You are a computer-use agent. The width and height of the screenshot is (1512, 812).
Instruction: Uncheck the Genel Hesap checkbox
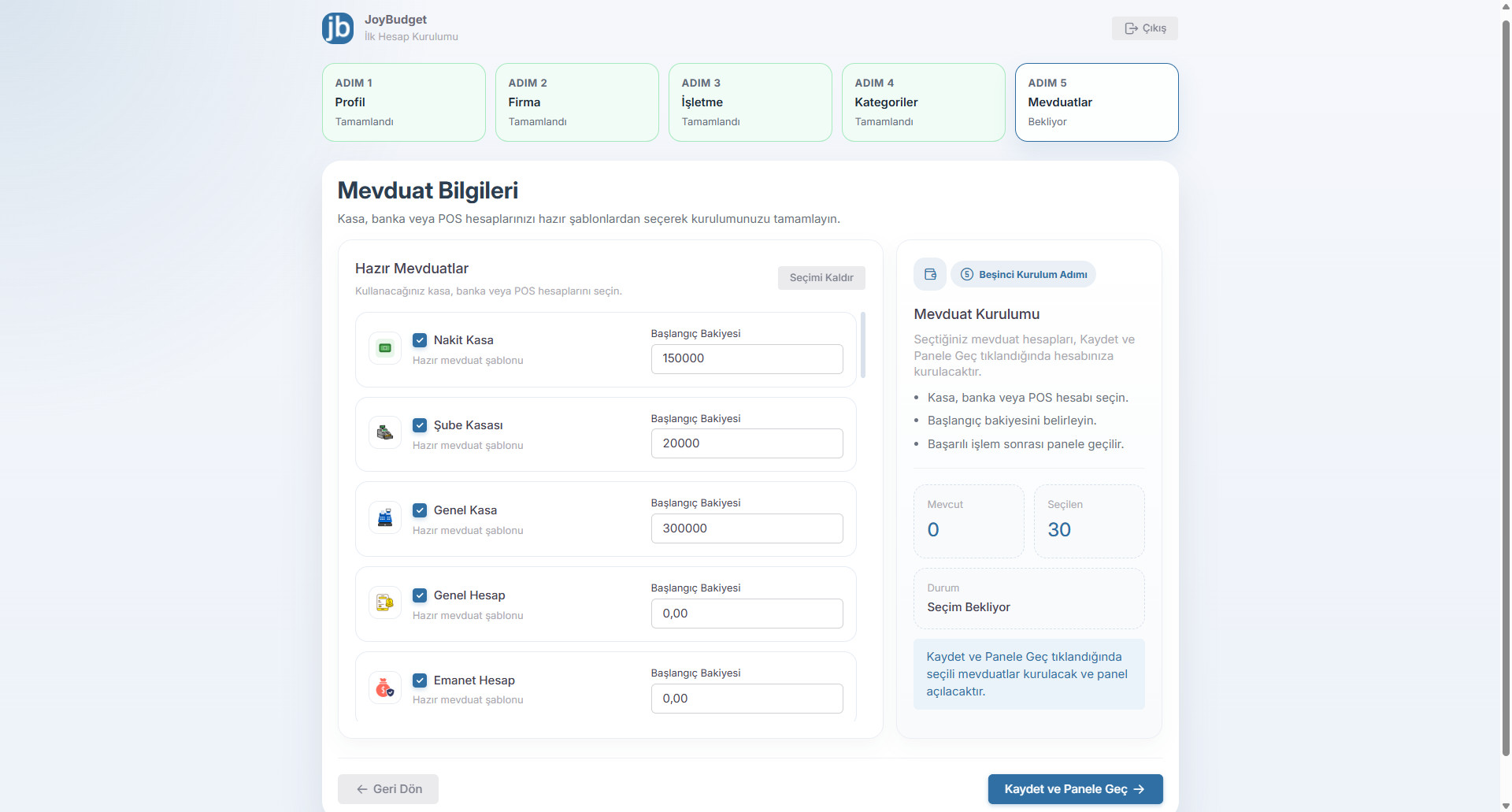click(420, 595)
